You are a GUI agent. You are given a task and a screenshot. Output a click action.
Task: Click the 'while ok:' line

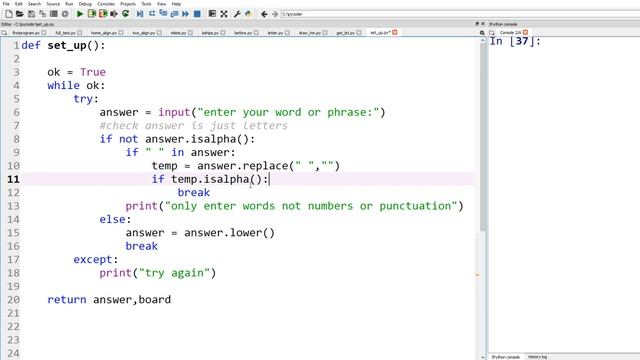tap(76, 85)
